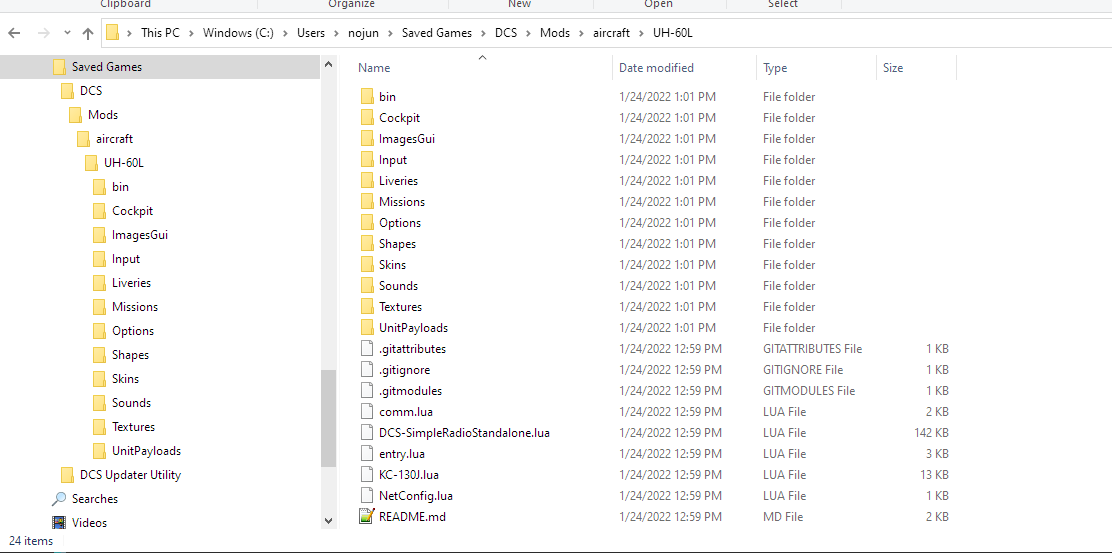1112x553 pixels.
Task: Click the Videos icon in navigation tree
Action: coord(60,523)
